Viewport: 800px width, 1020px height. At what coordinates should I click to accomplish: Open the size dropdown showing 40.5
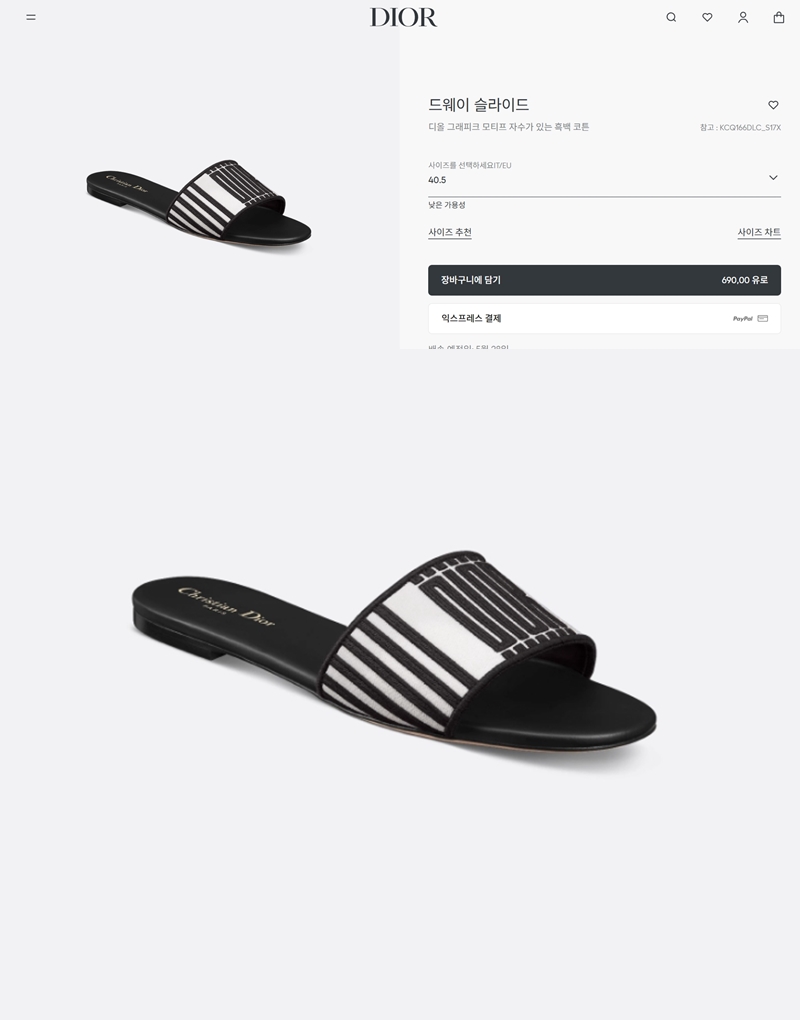pos(604,178)
